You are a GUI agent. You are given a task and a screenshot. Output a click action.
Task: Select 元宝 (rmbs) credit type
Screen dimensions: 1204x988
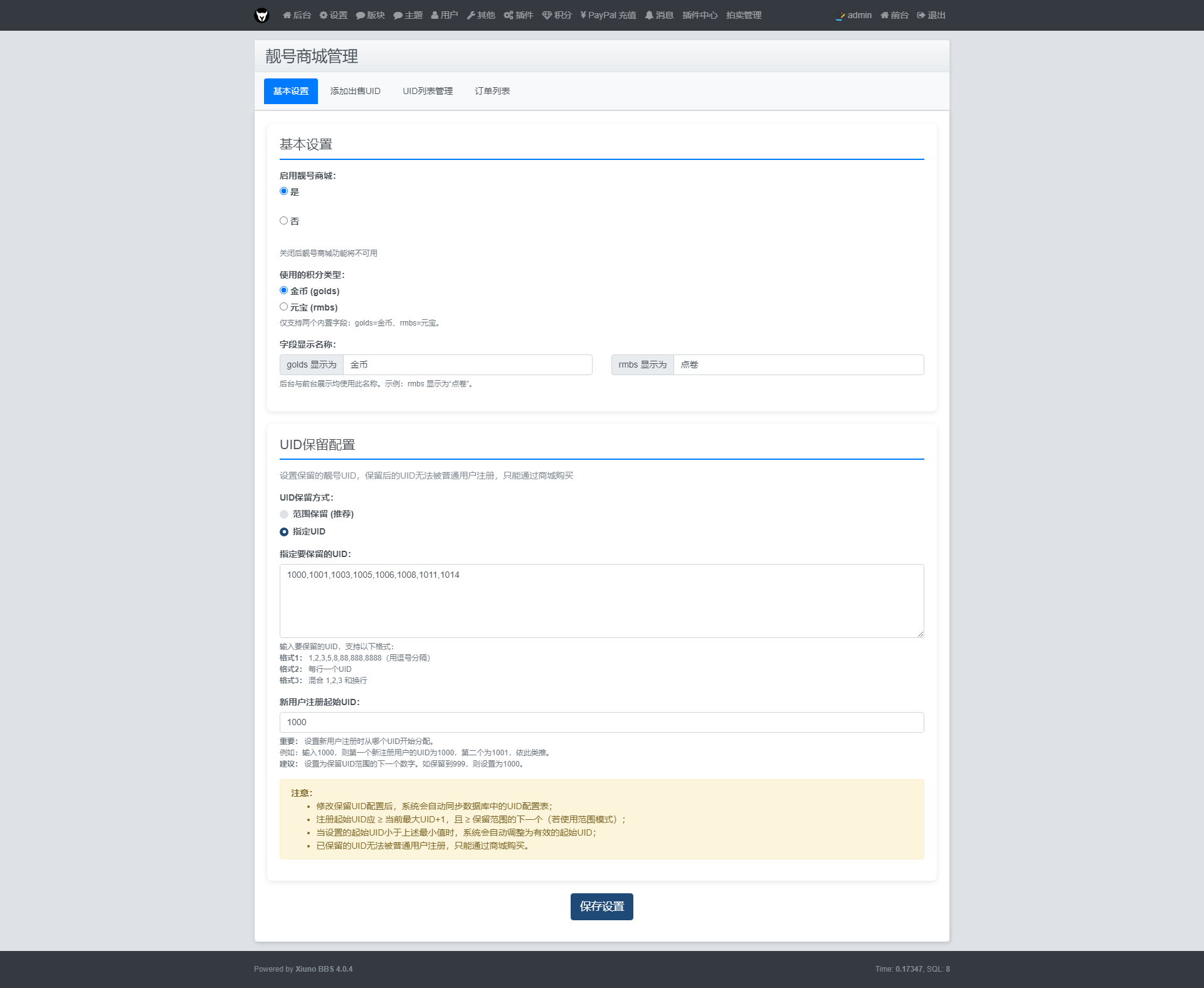pyautogui.click(x=283, y=307)
